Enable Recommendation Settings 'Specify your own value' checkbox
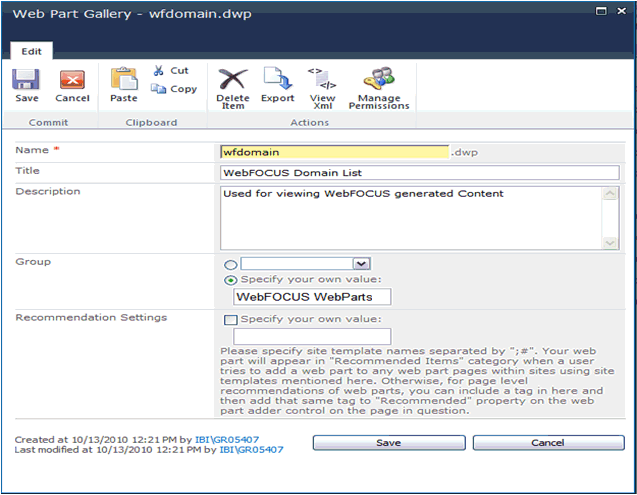Image resolution: width=637 pixels, height=495 pixels. click(229, 319)
